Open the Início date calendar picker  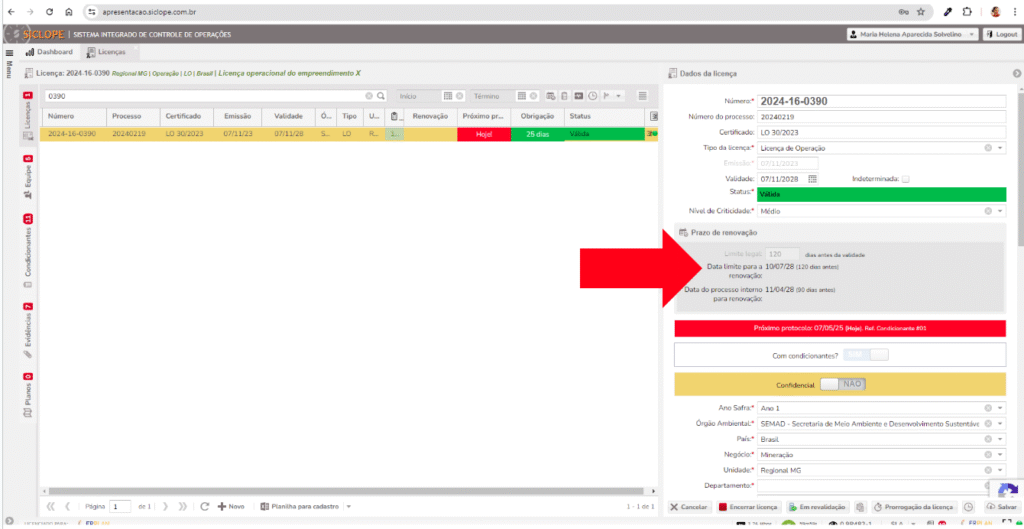(448, 96)
